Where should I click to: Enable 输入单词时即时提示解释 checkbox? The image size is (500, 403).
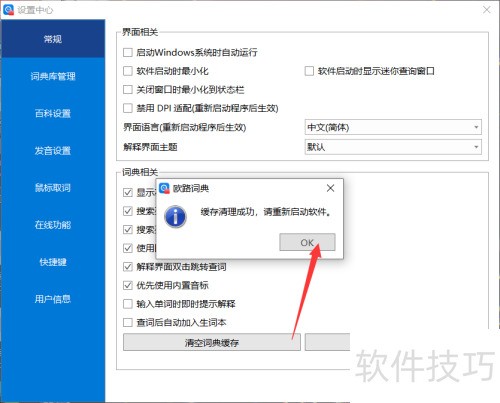(128, 304)
